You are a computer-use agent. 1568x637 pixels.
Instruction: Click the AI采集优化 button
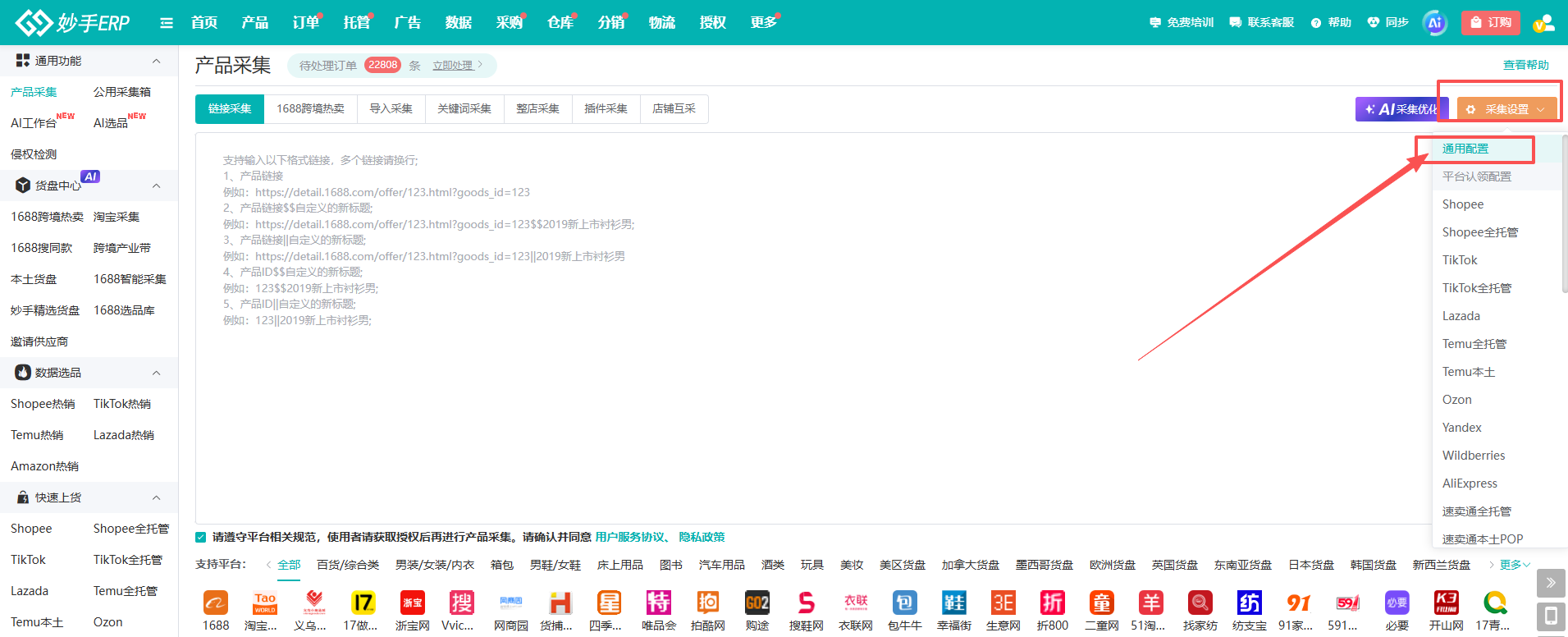[x=1401, y=109]
